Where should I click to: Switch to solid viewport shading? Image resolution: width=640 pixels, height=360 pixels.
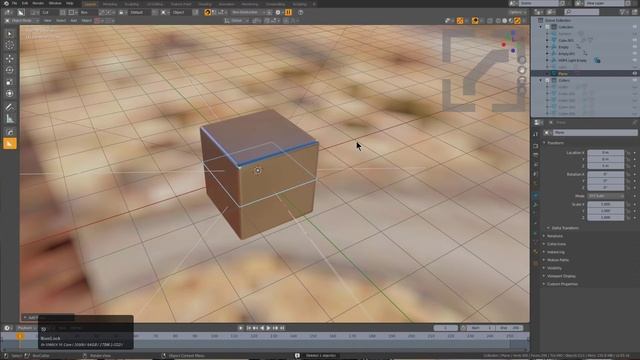click(504, 20)
